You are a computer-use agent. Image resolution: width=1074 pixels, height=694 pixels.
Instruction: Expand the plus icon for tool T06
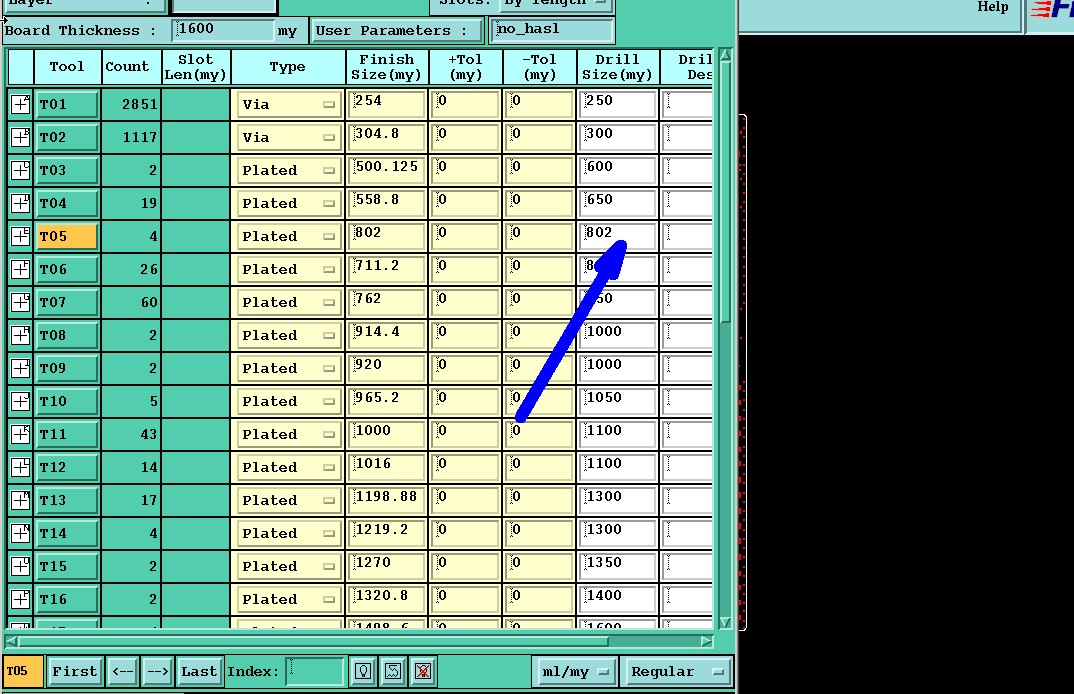click(x=20, y=269)
